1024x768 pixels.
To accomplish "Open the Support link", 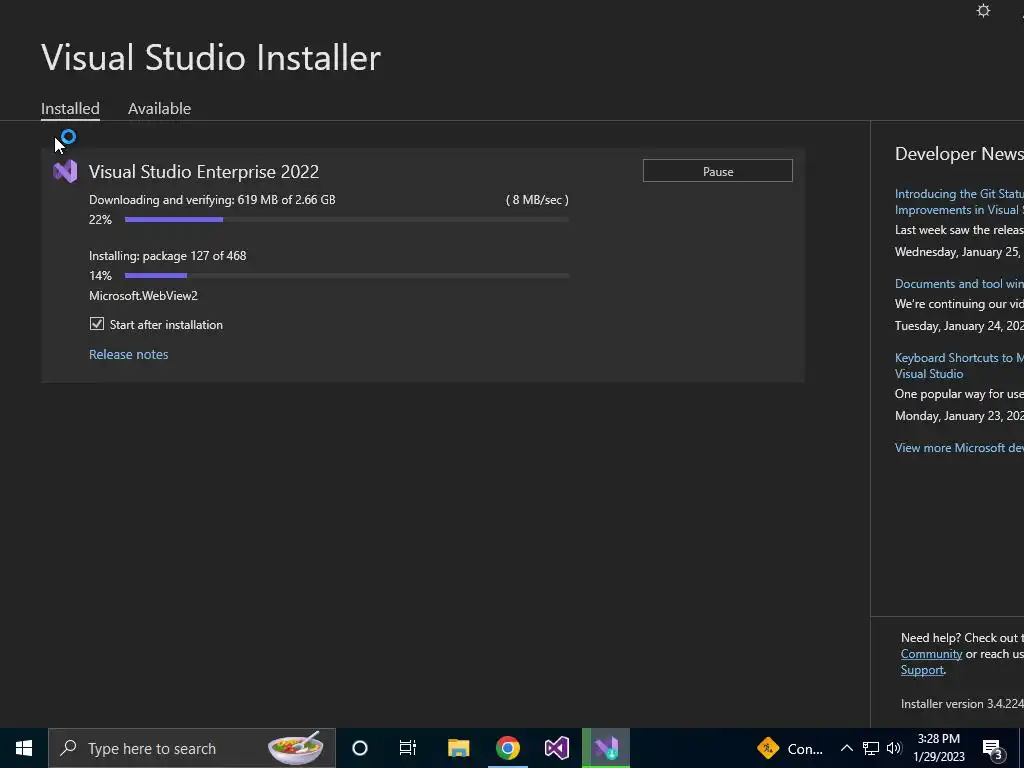I will pos(922,670).
